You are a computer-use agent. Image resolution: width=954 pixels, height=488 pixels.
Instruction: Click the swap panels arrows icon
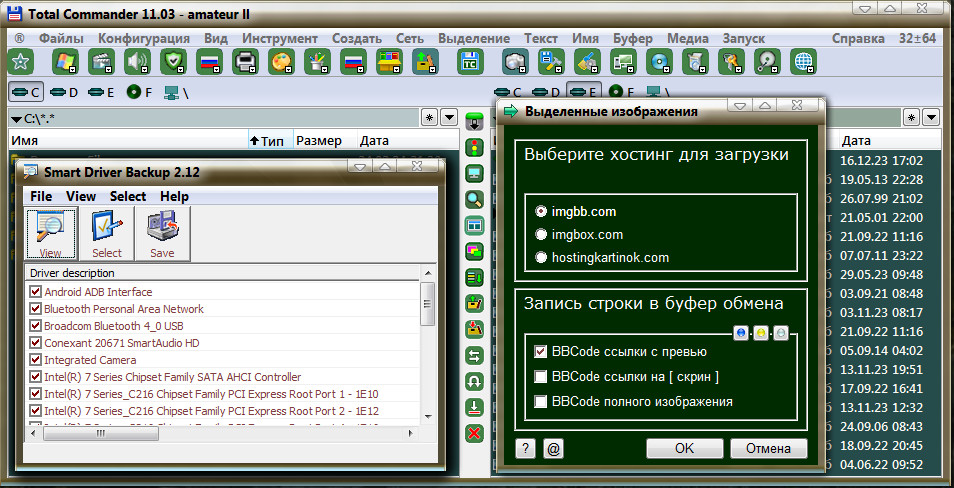coord(474,355)
